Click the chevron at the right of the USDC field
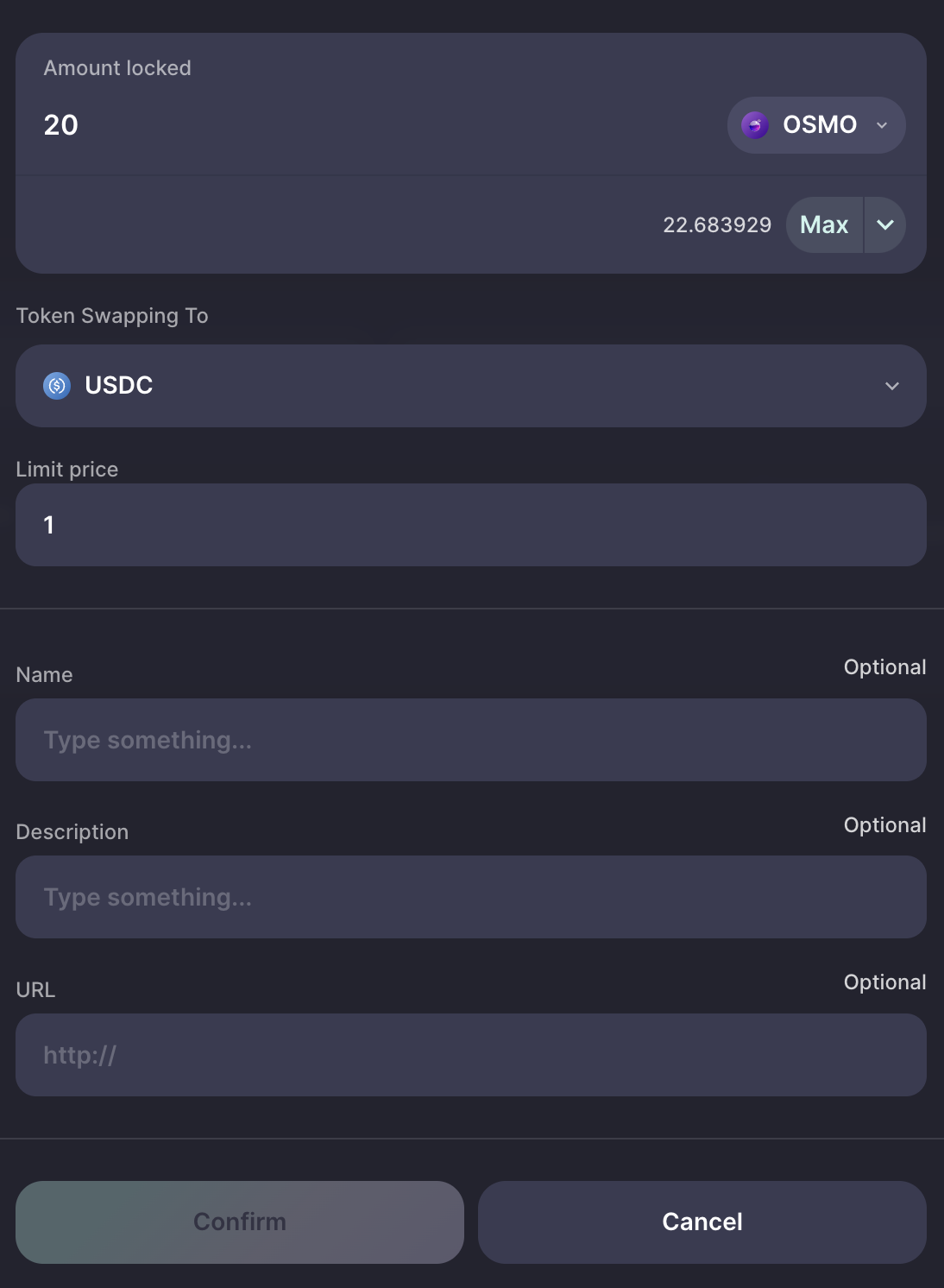944x1288 pixels. [892, 386]
